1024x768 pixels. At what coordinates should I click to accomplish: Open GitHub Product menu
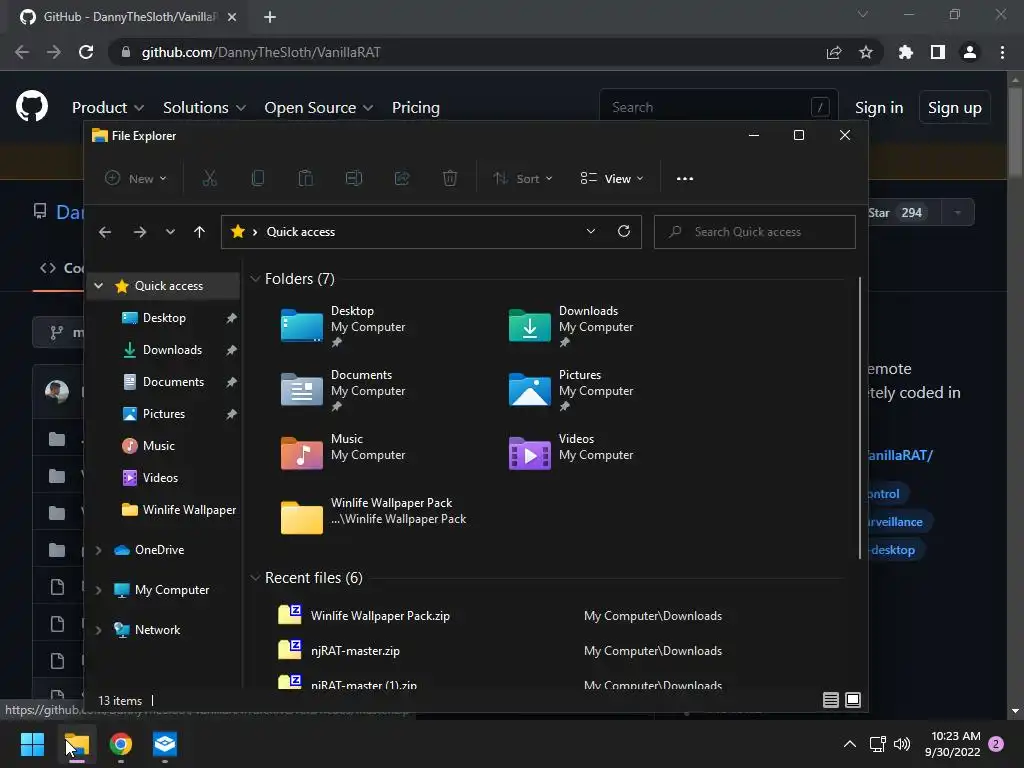(107, 107)
